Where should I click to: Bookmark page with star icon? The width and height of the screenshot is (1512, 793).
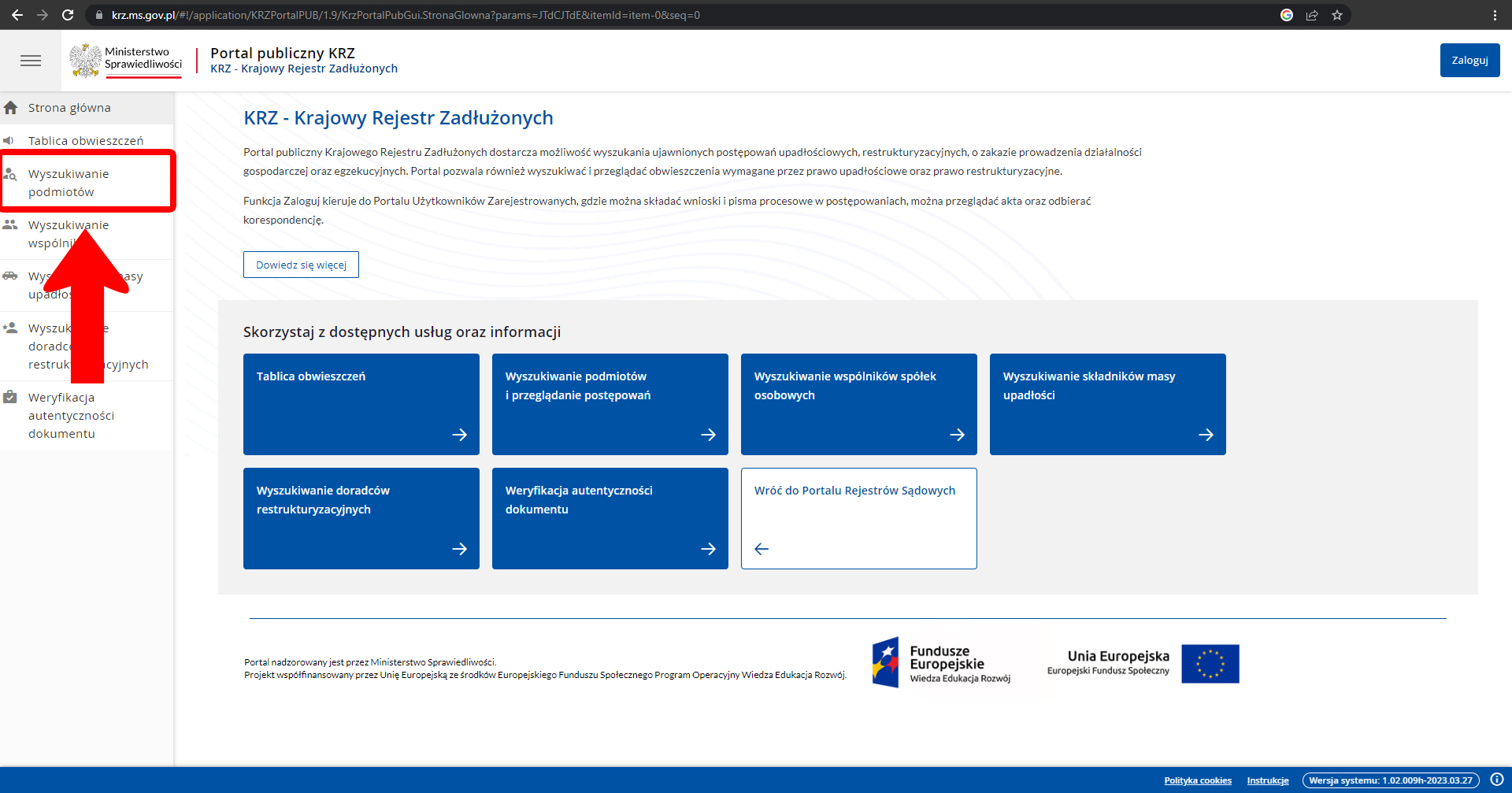tap(1337, 15)
